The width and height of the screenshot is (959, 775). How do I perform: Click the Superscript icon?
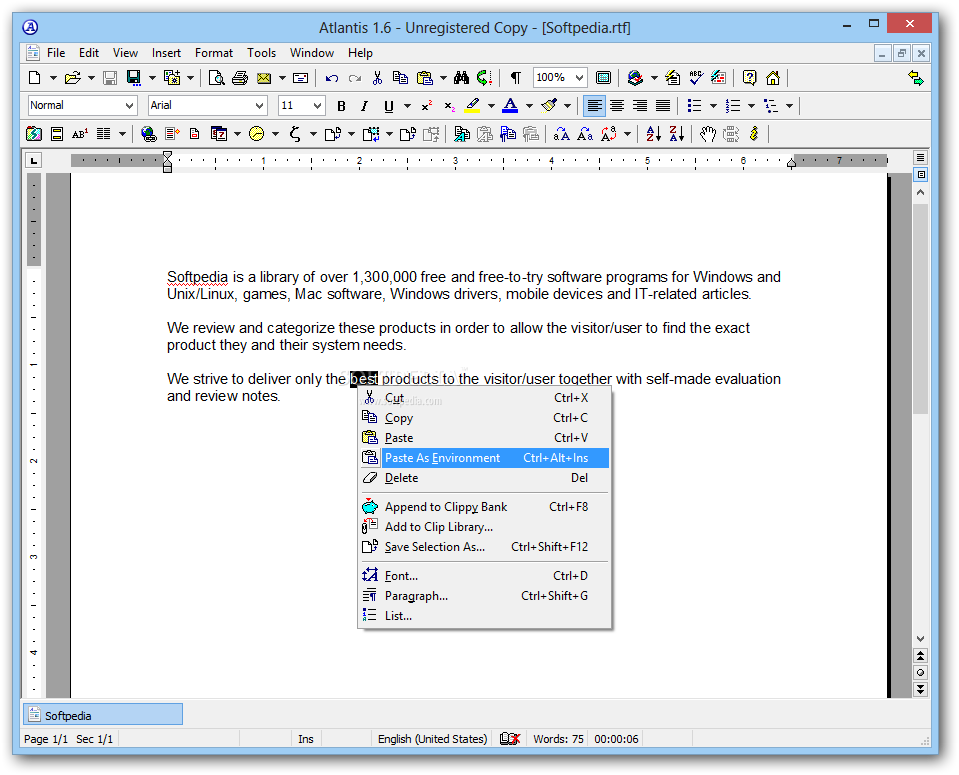click(427, 106)
